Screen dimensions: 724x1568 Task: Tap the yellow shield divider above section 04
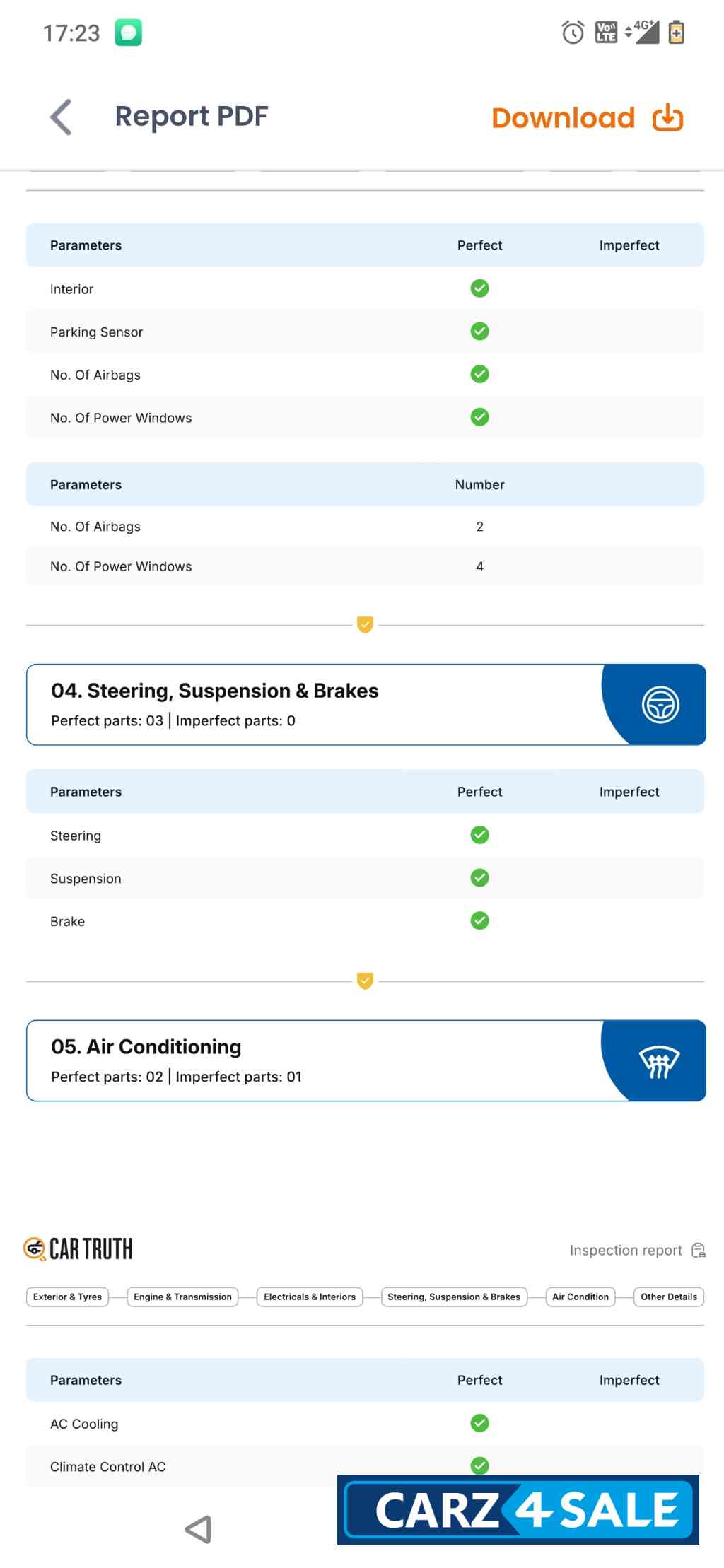tap(365, 625)
